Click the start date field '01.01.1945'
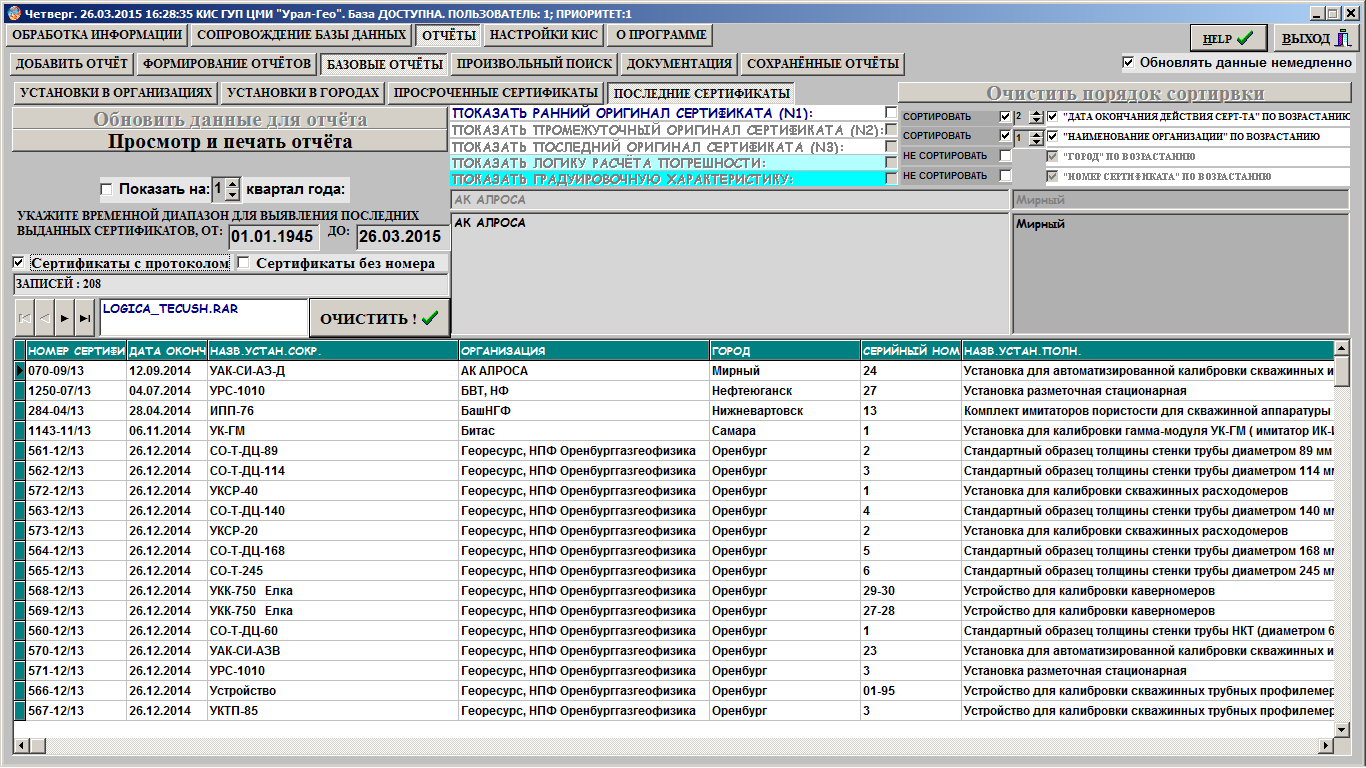 pos(274,237)
